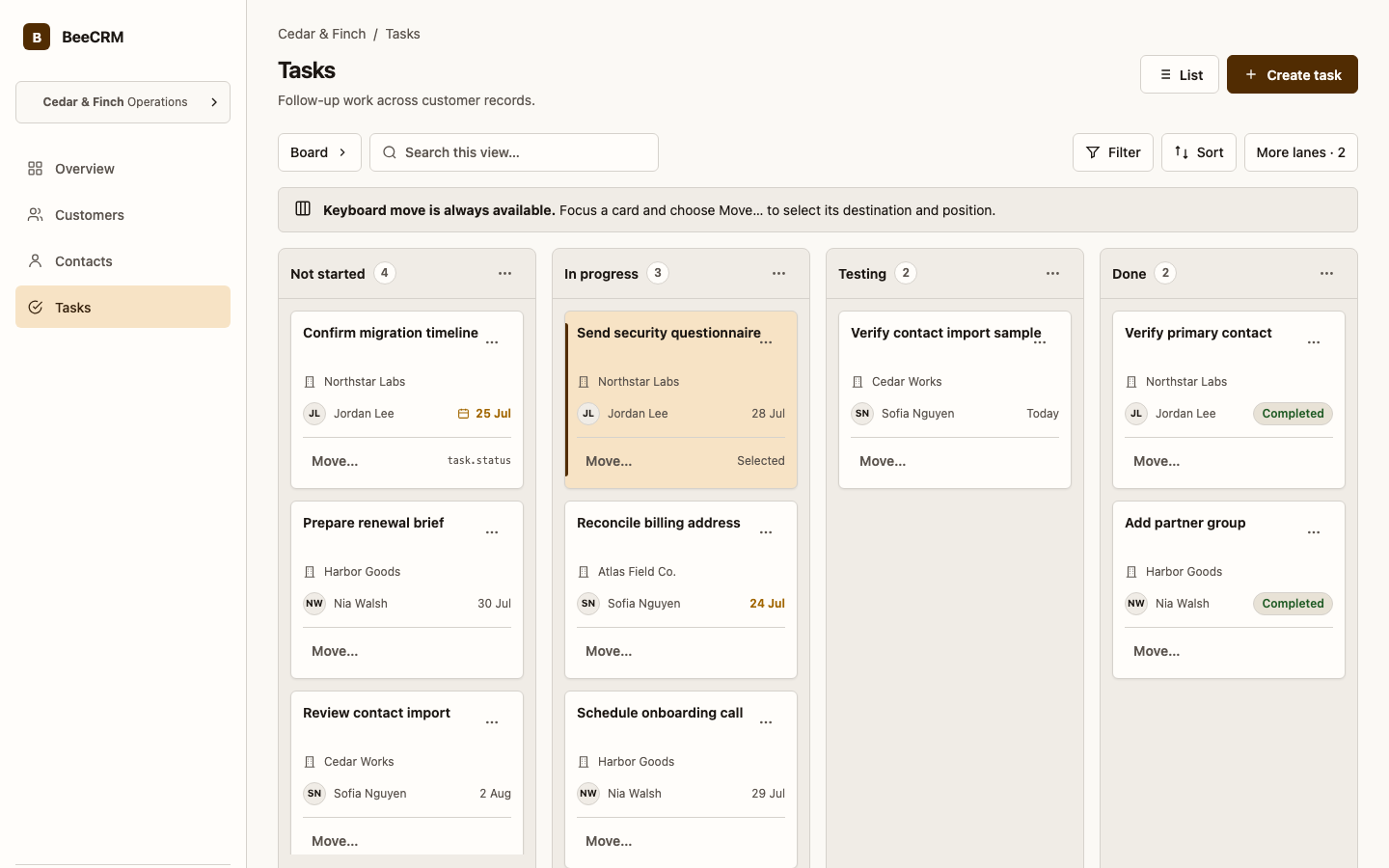This screenshot has height=868, width=1389.
Task: Open the Contacts sidebar item
Action: pyautogui.click(x=123, y=261)
